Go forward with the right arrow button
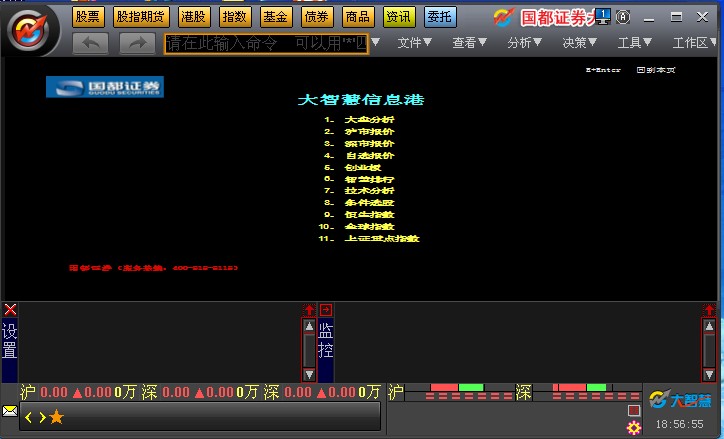 [x=137, y=43]
